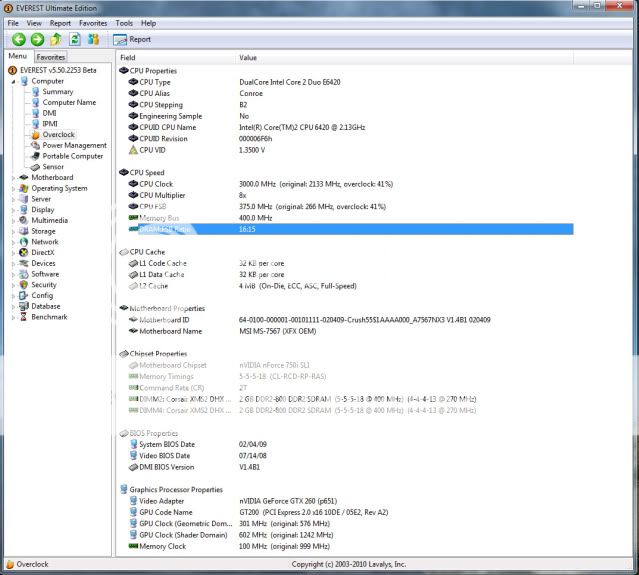Open the View menu
The image size is (639, 575).
click(34, 23)
